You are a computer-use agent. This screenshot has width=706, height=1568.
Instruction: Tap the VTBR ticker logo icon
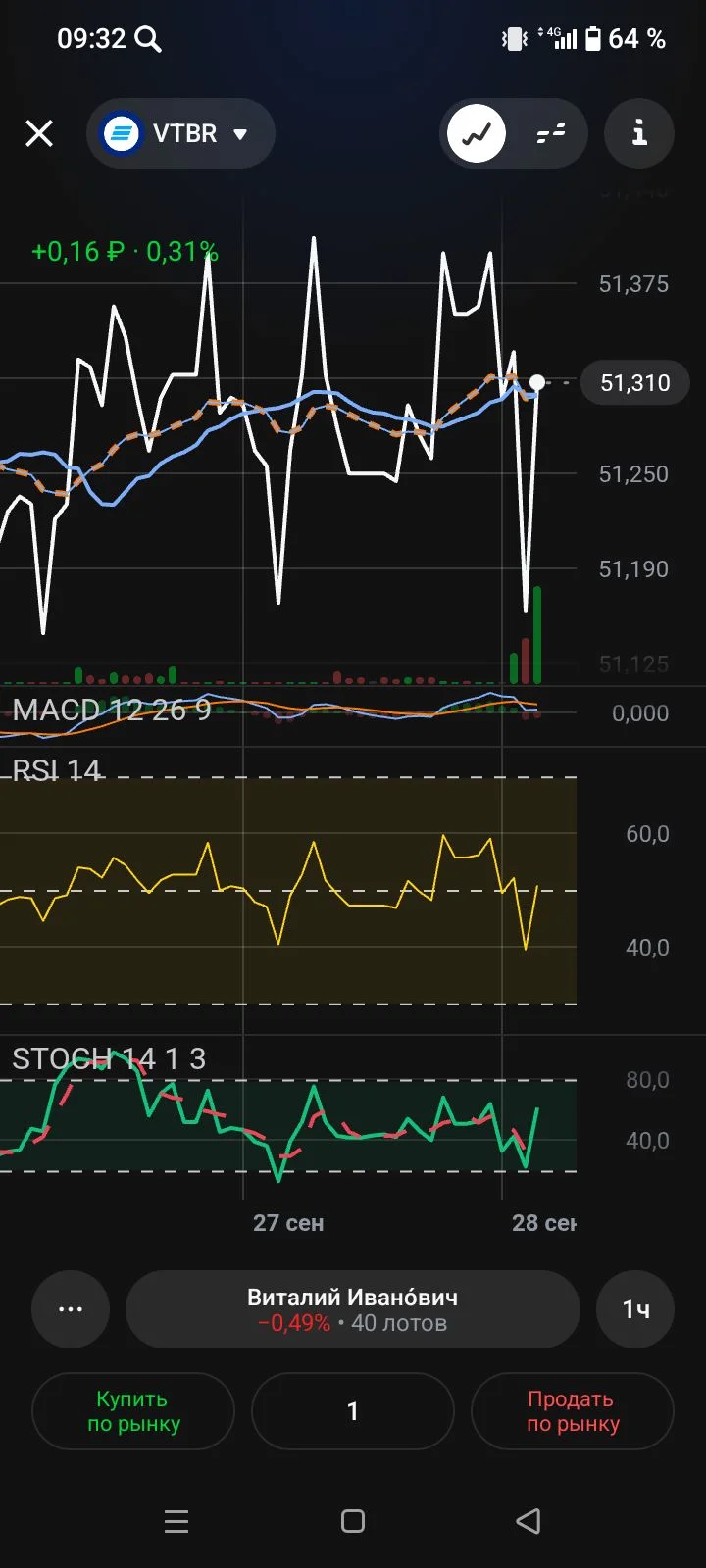(x=122, y=133)
